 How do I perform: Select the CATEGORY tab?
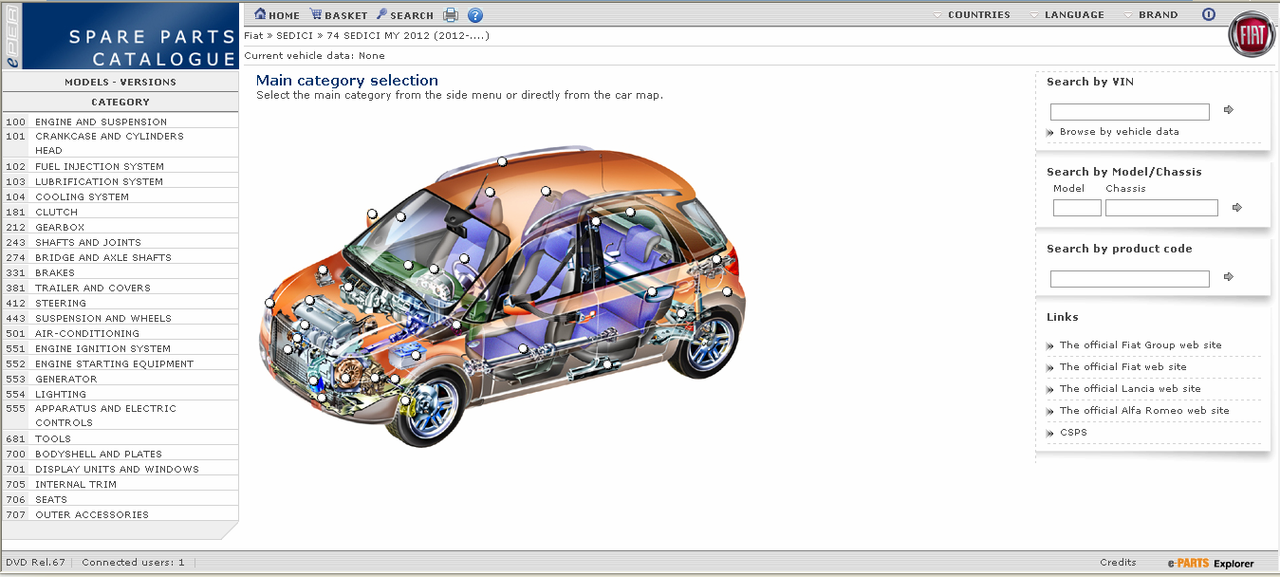click(x=120, y=102)
